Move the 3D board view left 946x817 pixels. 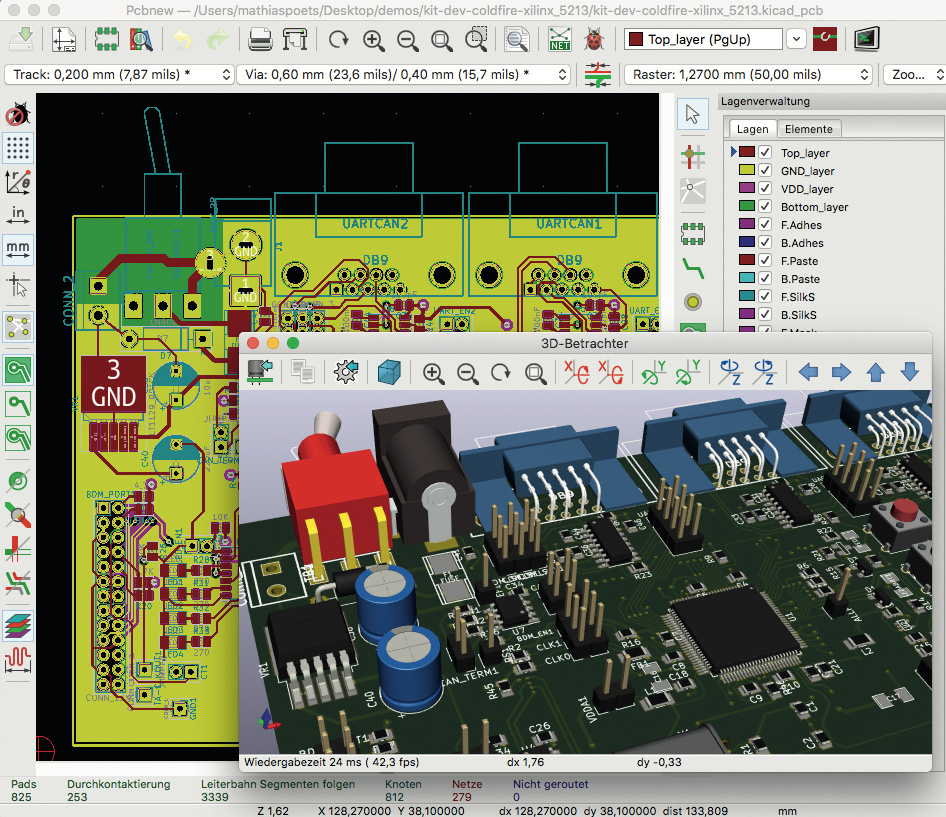[808, 372]
